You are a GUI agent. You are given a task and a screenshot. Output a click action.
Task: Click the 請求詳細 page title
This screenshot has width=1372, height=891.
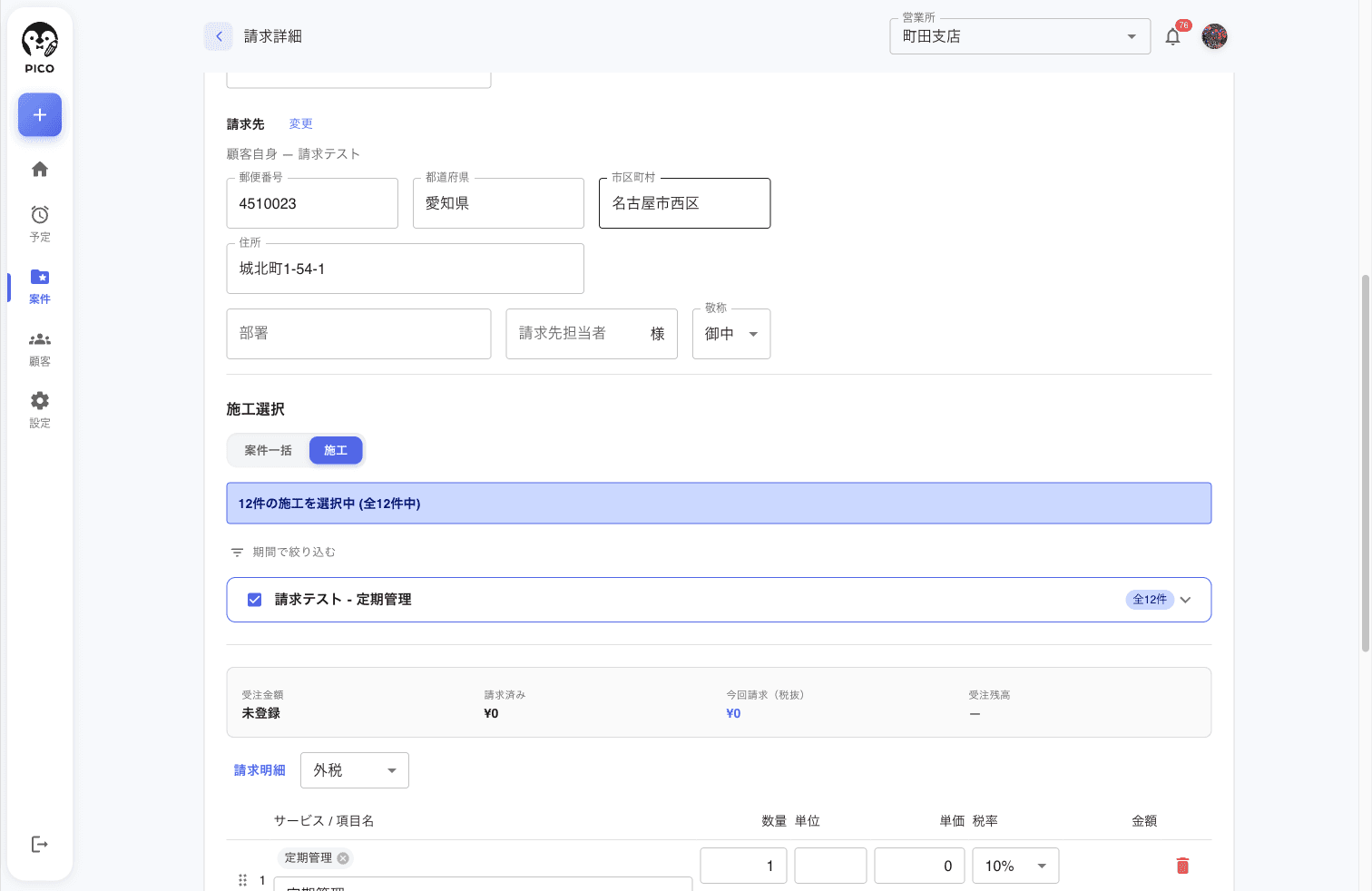coord(273,36)
